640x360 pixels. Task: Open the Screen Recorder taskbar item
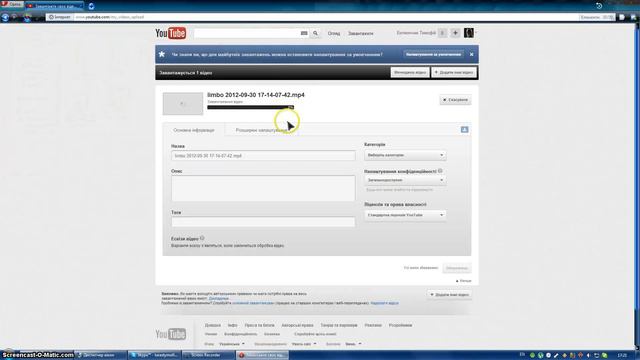coord(207,355)
